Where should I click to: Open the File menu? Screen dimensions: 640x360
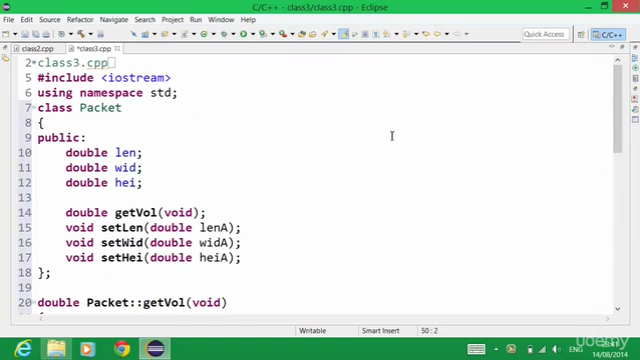pos(9,20)
